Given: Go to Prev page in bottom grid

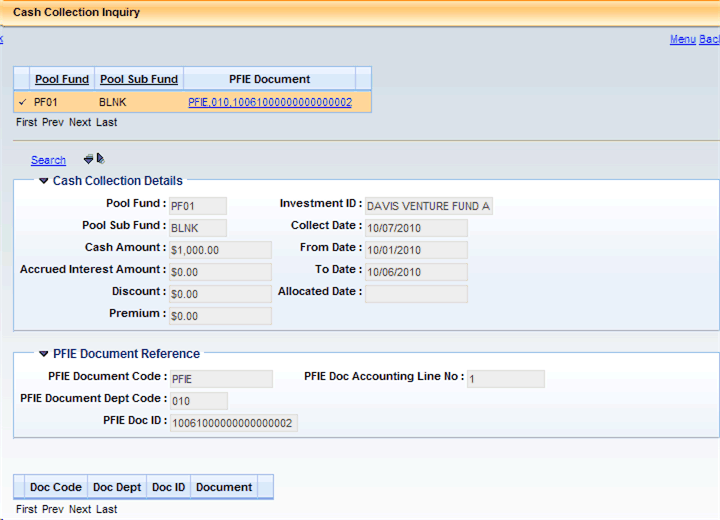Looking at the screenshot, I should pos(53,509).
